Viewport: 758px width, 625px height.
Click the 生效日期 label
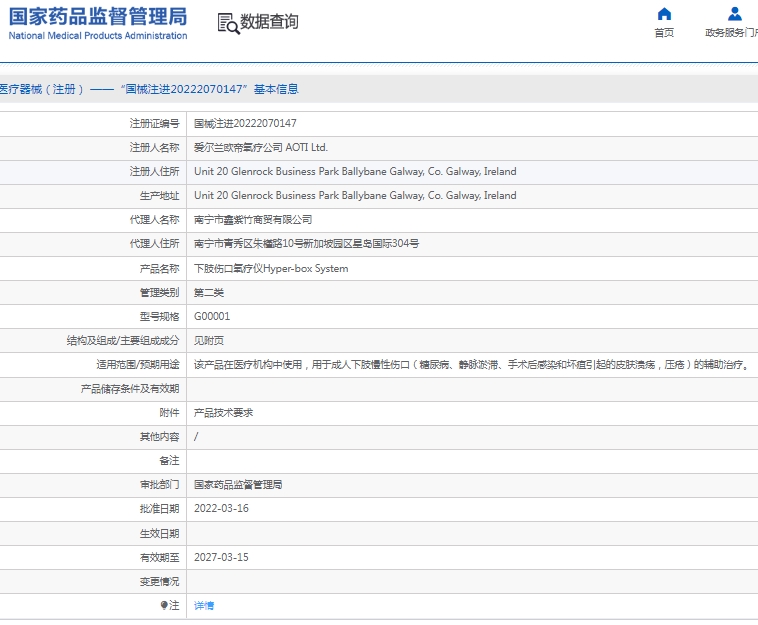(x=160, y=534)
